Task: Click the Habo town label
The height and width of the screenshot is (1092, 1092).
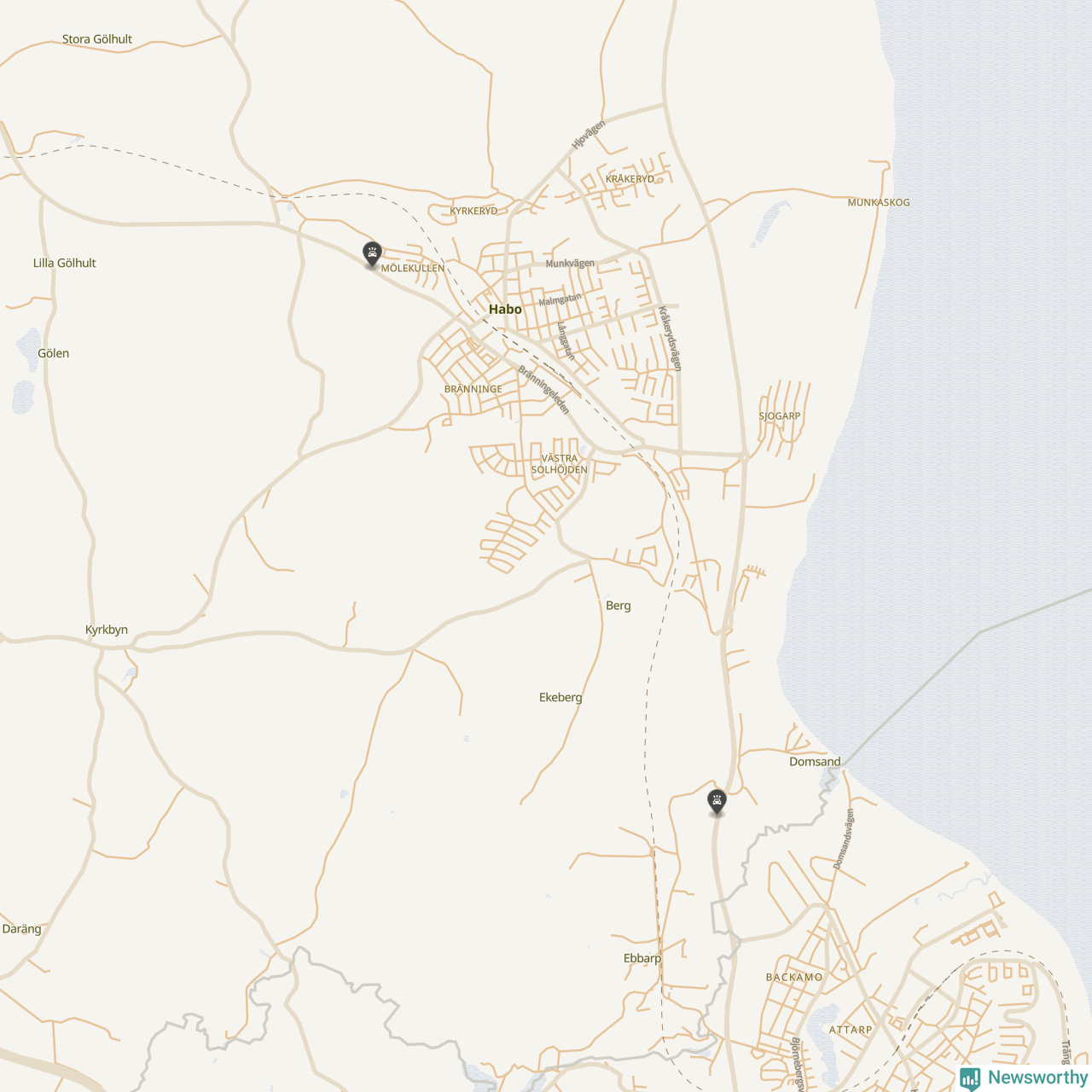Action: click(x=505, y=310)
